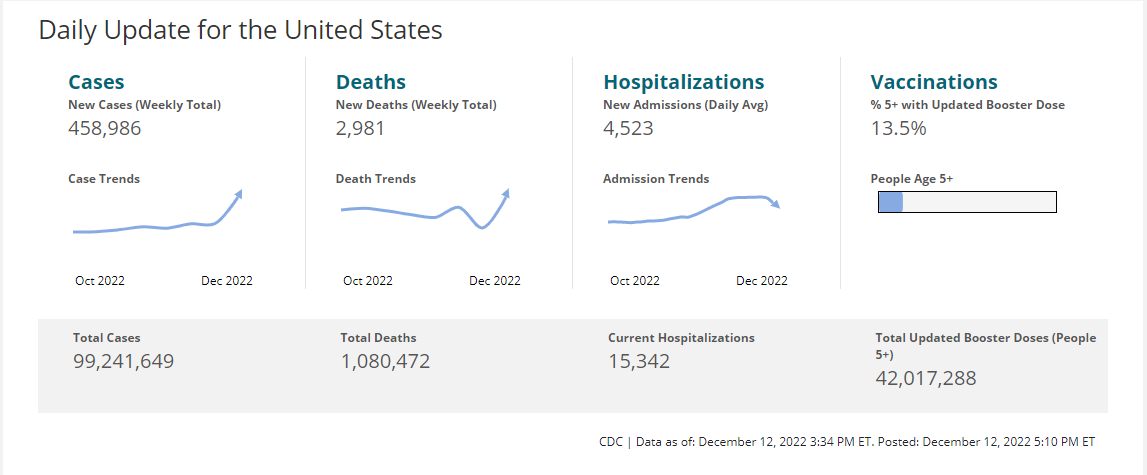The image size is (1147, 475).
Task: Click the Case Trends sparkline chart
Action: coord(157,212)
